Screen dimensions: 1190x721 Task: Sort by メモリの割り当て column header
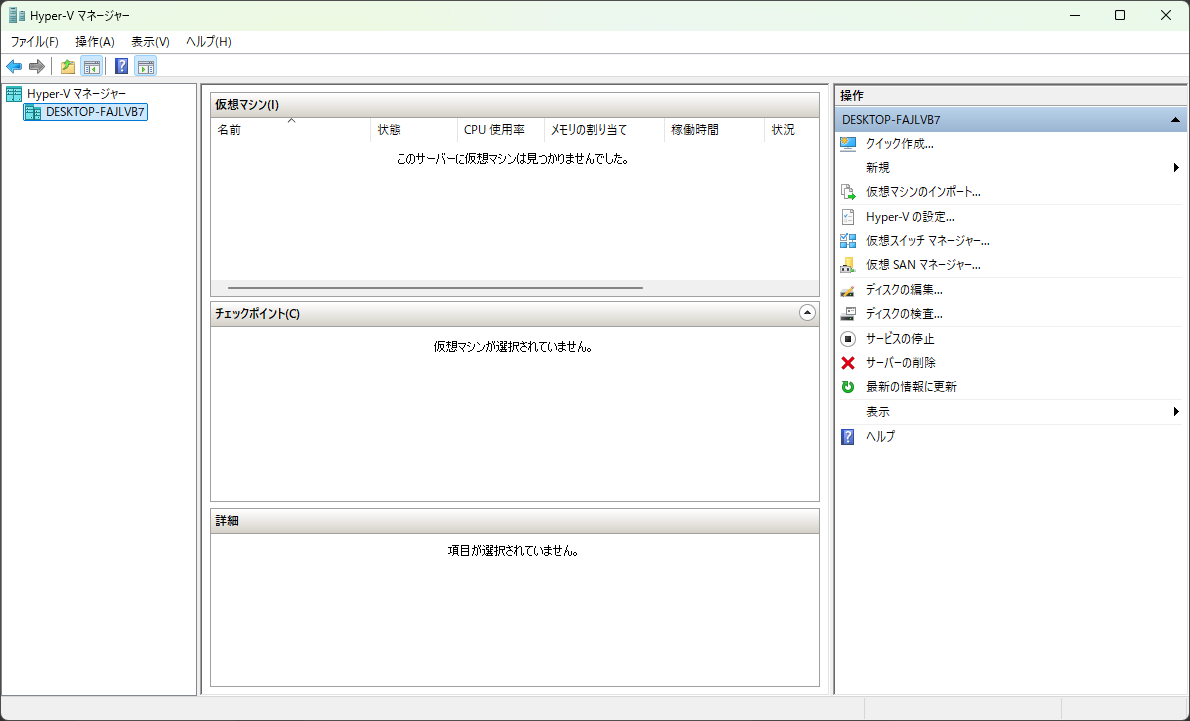point(604,131)
